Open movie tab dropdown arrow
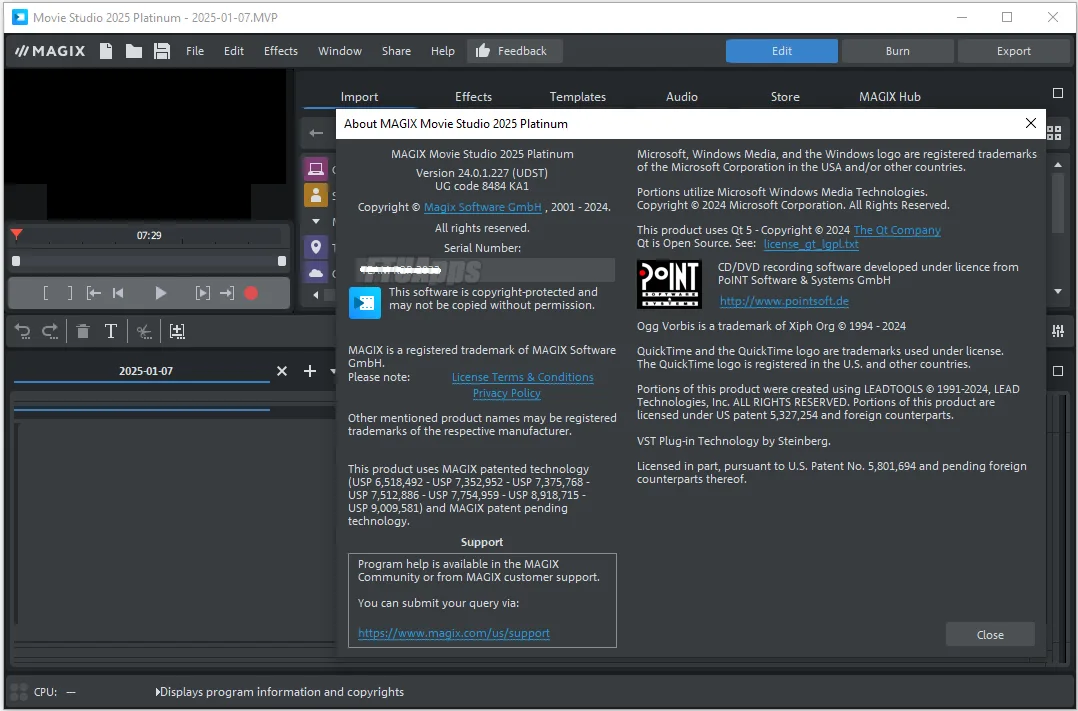 pos(333,371)
